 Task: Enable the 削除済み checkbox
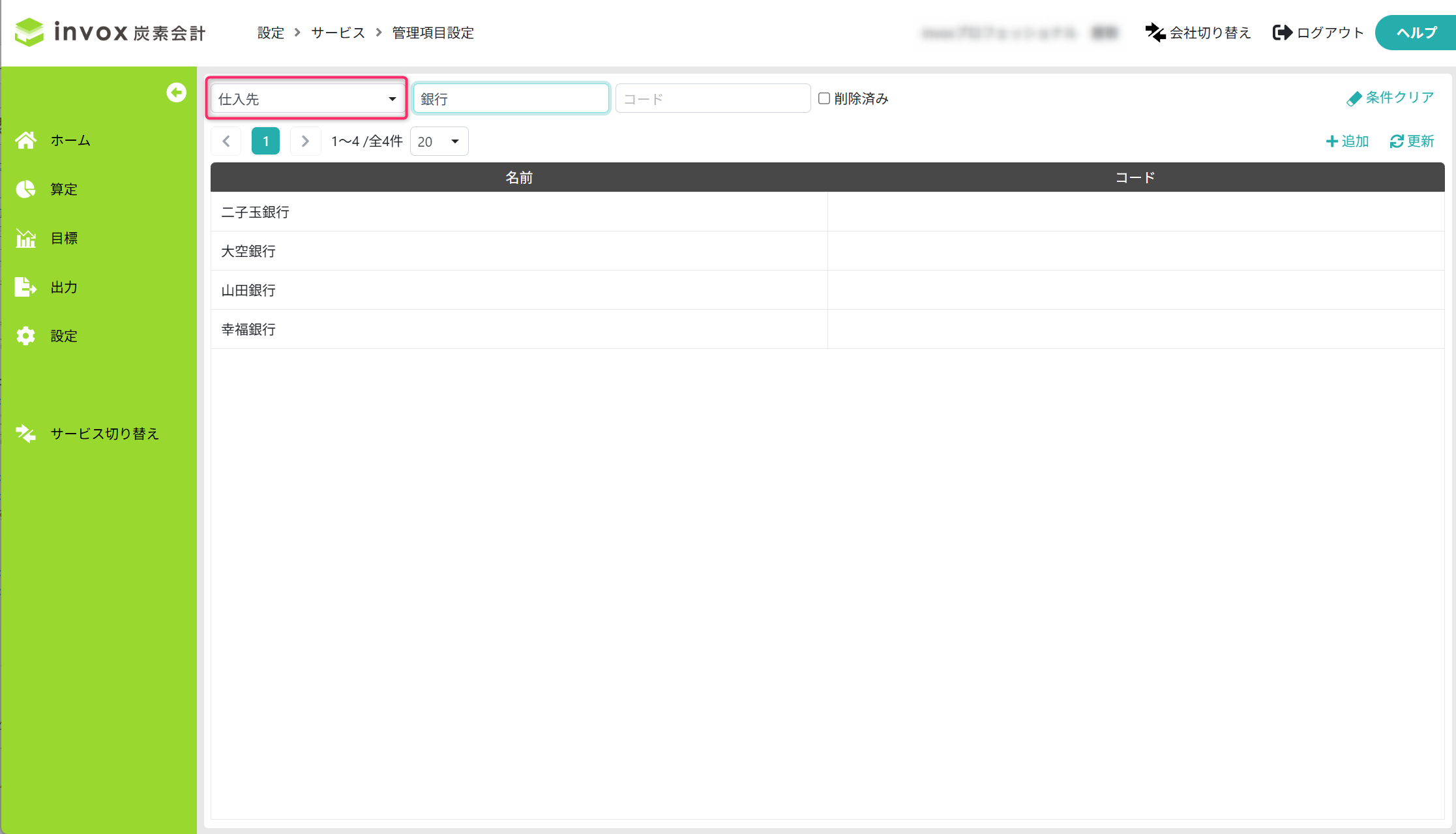click(x=824, y=98)
